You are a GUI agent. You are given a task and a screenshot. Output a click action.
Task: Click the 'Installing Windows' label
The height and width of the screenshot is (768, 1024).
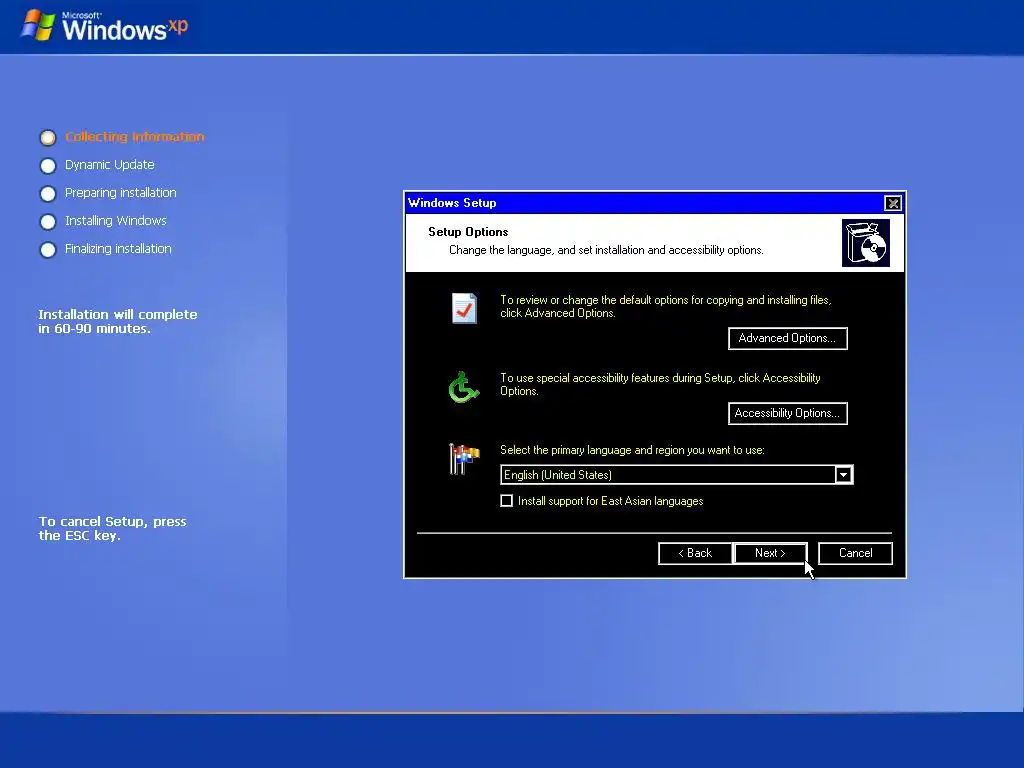point(116,221)
